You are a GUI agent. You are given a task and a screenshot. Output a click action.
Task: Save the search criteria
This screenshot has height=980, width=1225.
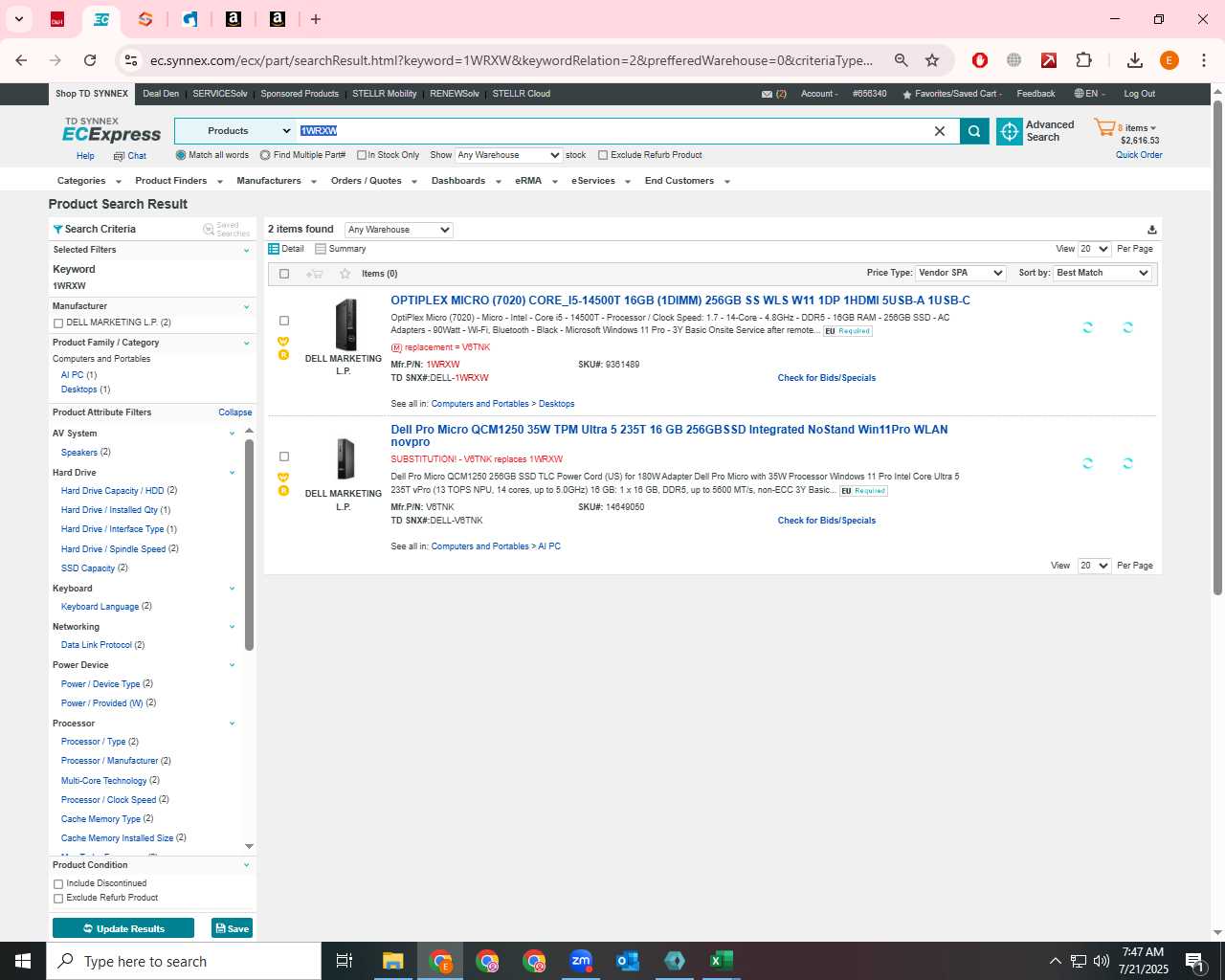pyautogui.click(x=232, y=928)
